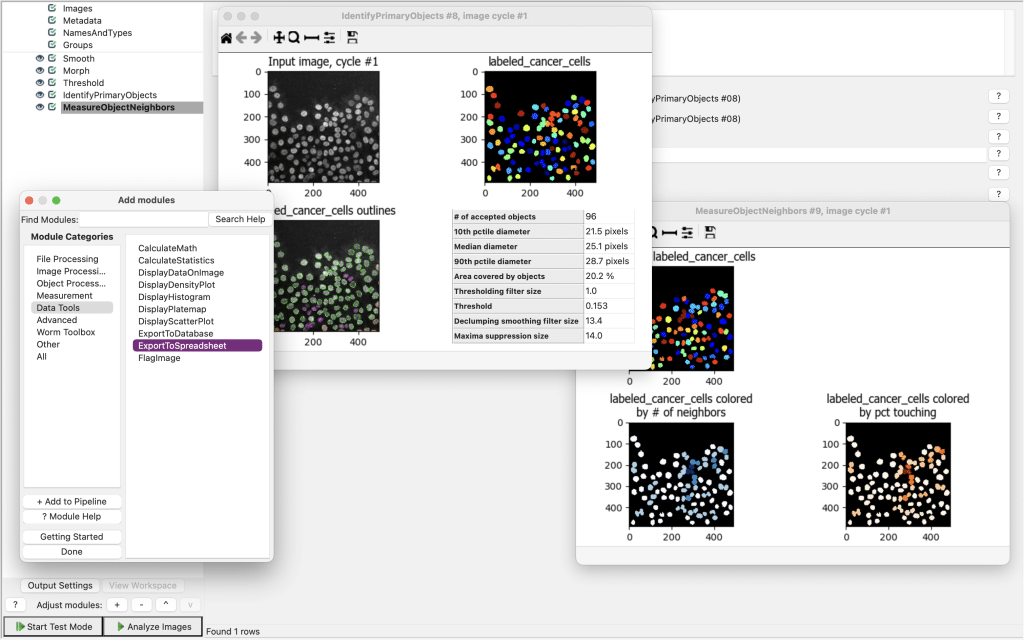Choose the Advanced module category
This screenshot has width=1024, height=640.
click(x=56, y=320)
